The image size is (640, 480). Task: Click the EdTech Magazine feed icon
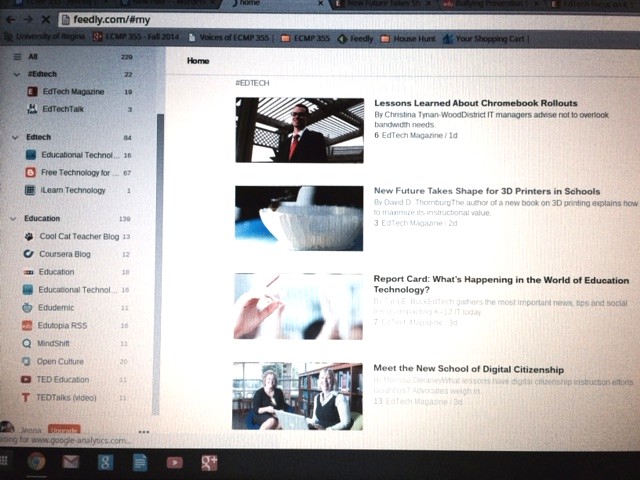click(x=32, y=92)
